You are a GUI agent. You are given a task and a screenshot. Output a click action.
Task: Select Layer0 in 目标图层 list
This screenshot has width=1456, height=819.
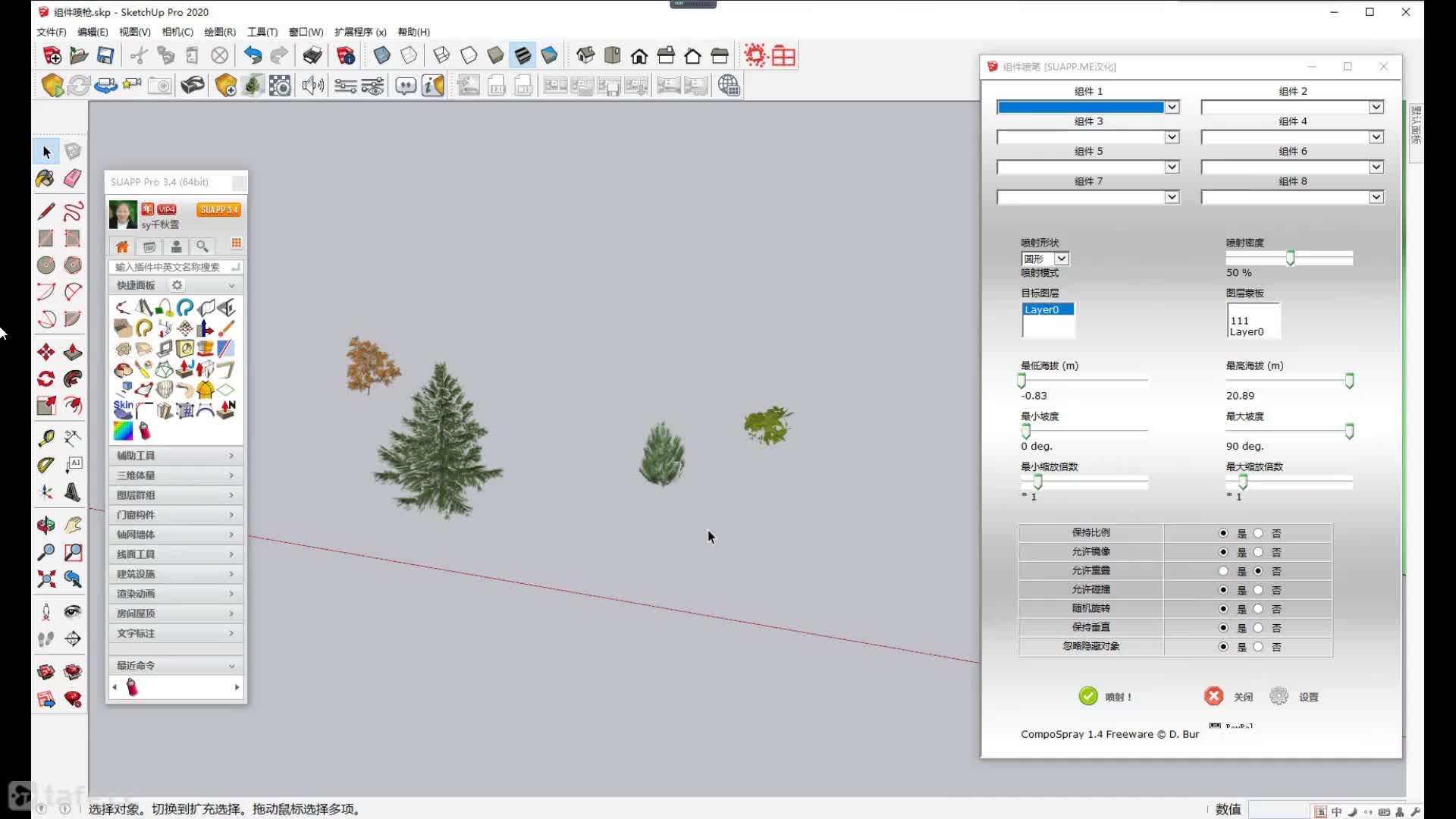(1047, 309)
